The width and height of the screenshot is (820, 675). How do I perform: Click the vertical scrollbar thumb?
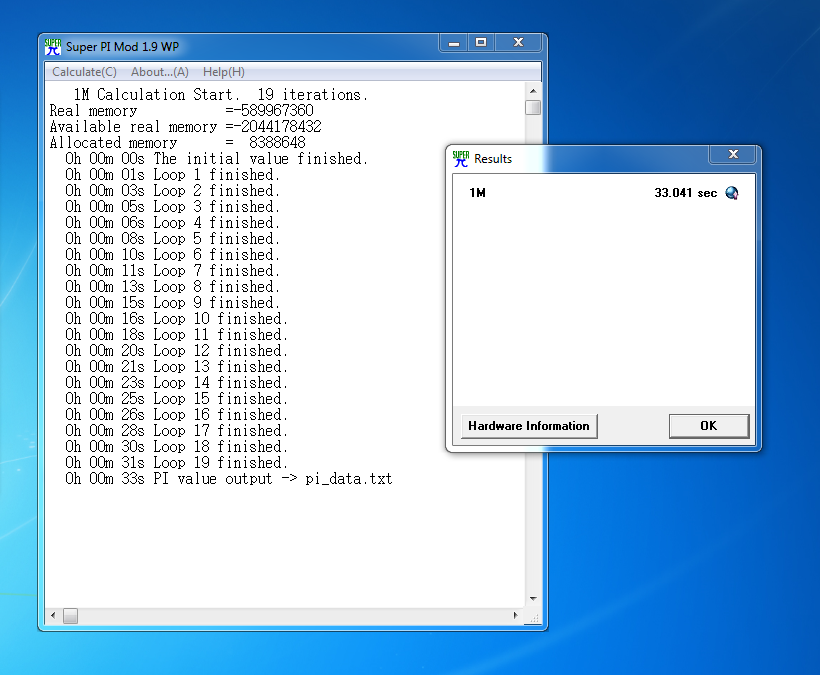coord(533,108)
